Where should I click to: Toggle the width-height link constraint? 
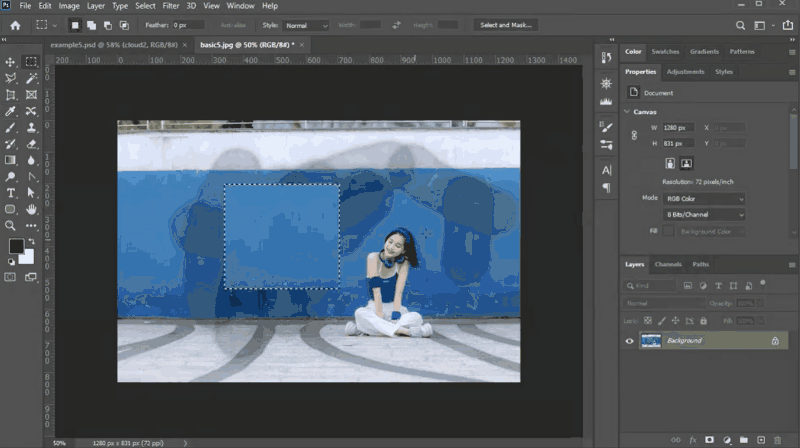point(633,135)
